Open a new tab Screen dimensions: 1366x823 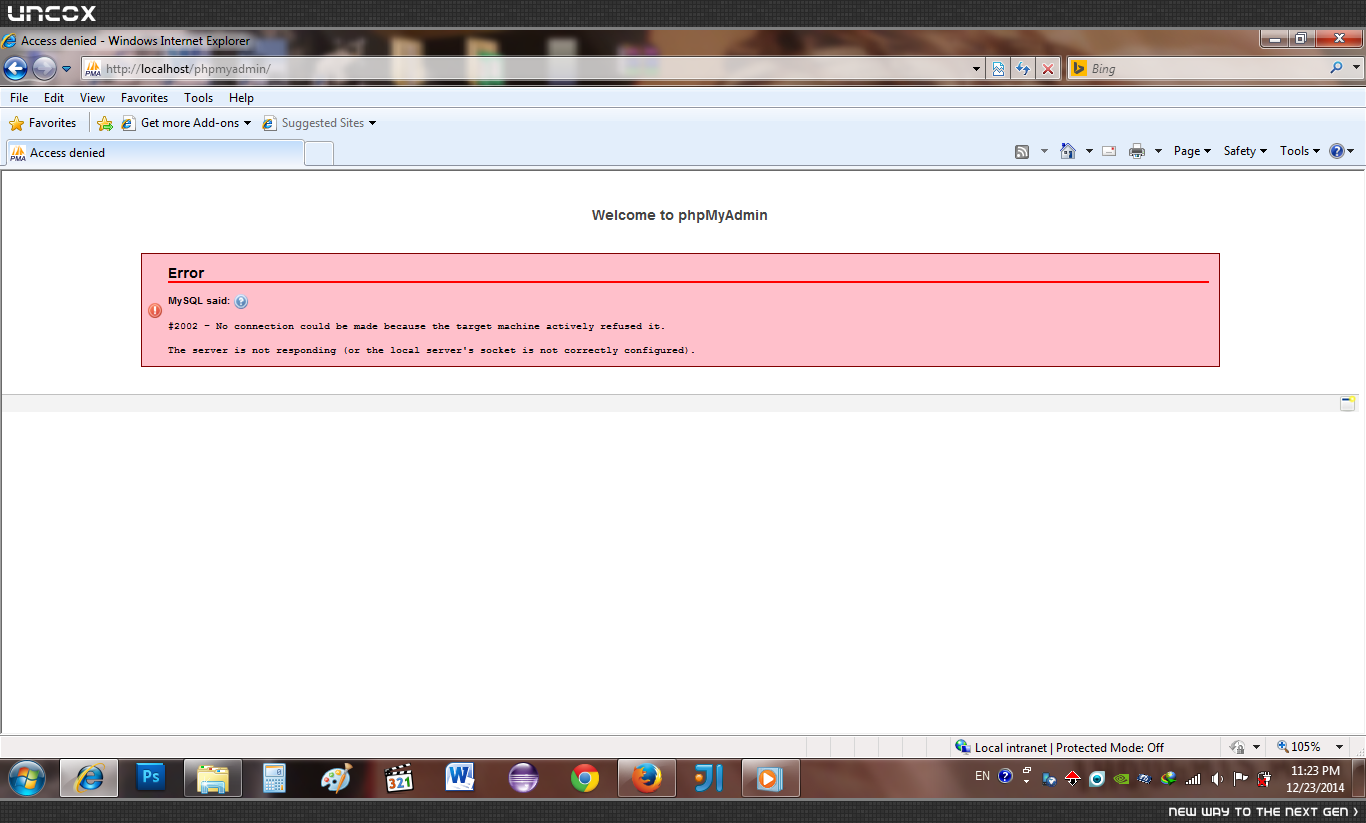[319, 154]
